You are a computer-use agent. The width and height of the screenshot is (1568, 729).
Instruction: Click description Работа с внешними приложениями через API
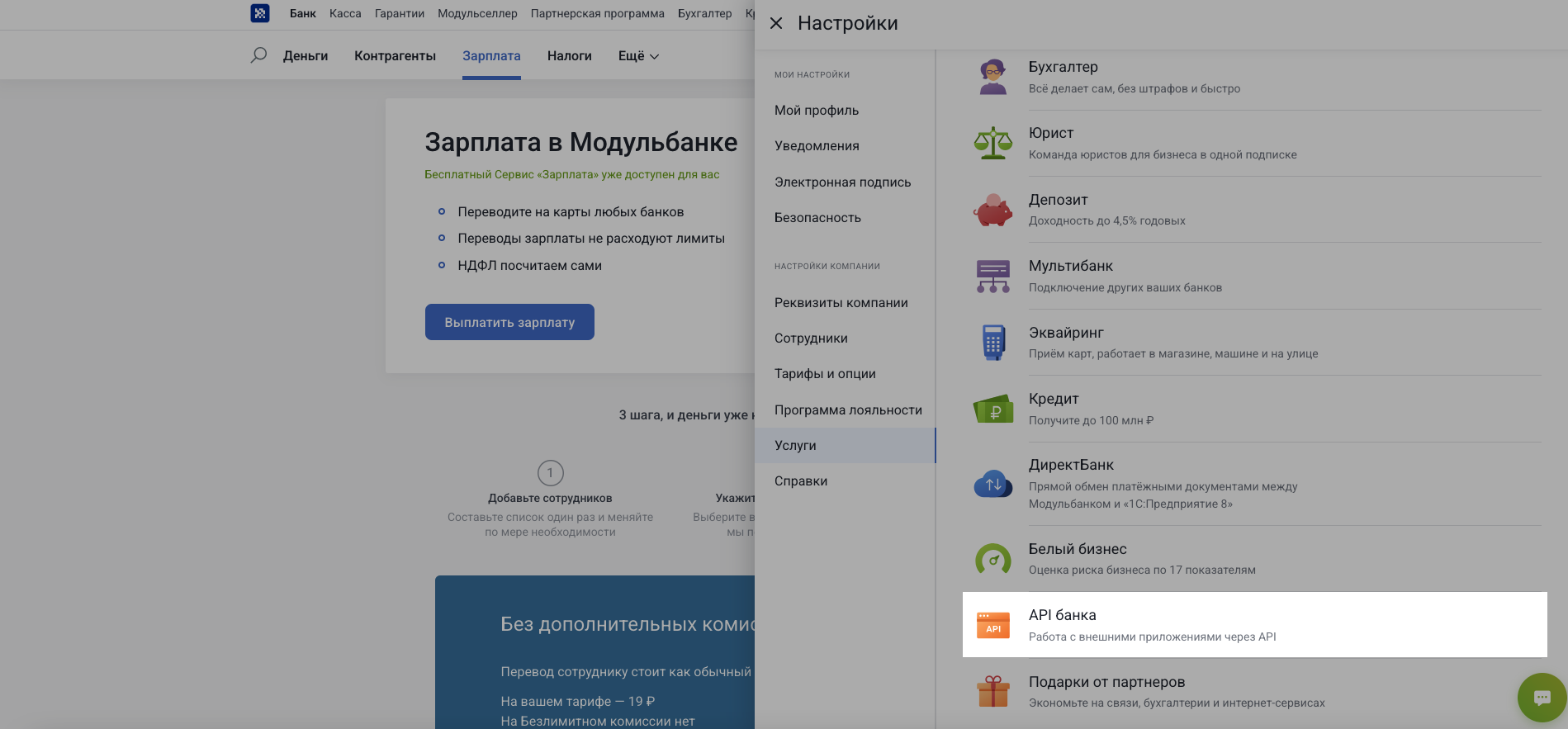(1152, 637)
